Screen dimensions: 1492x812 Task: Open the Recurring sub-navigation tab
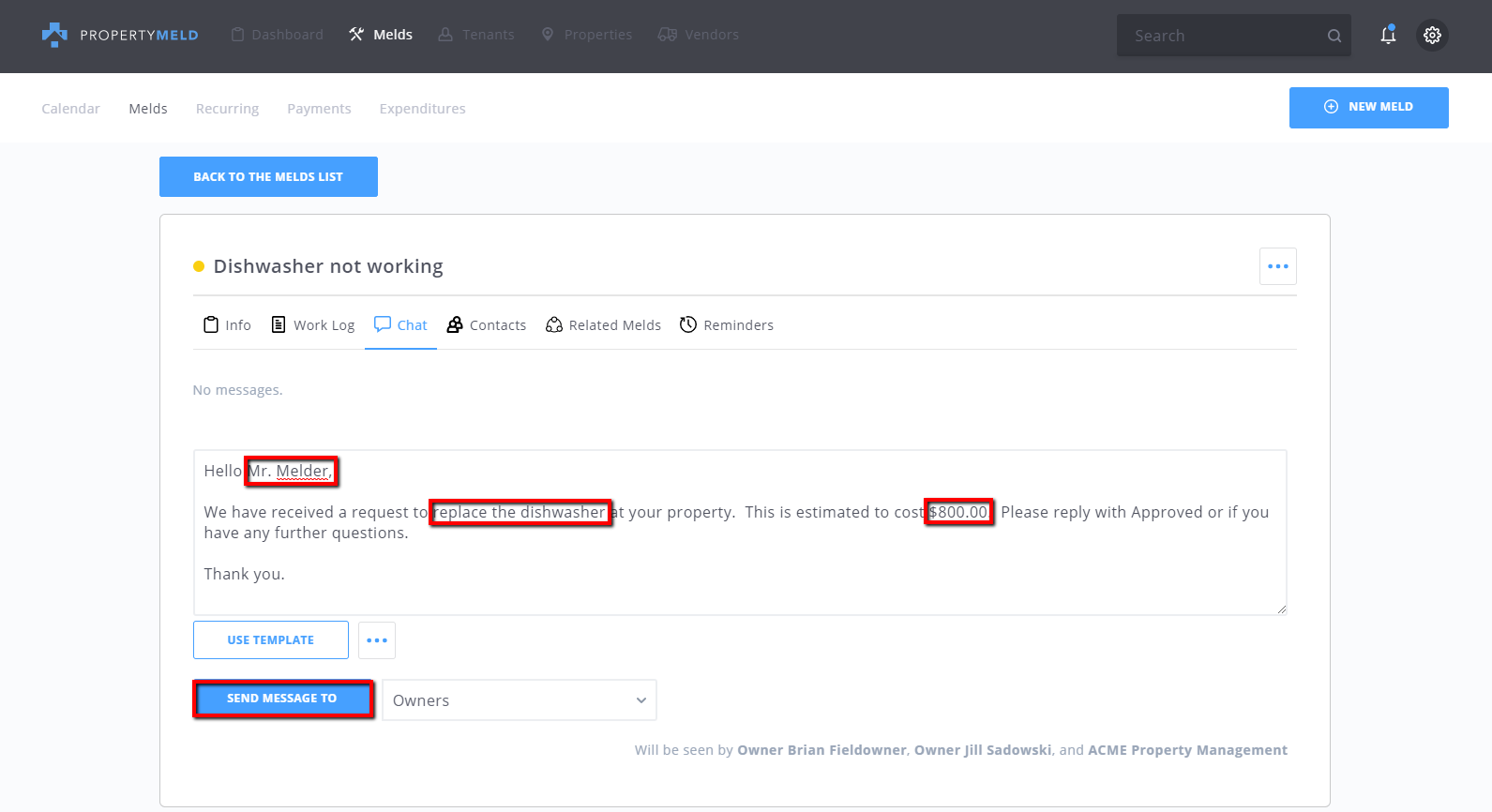pyautogui.click(x=227, y=109)
